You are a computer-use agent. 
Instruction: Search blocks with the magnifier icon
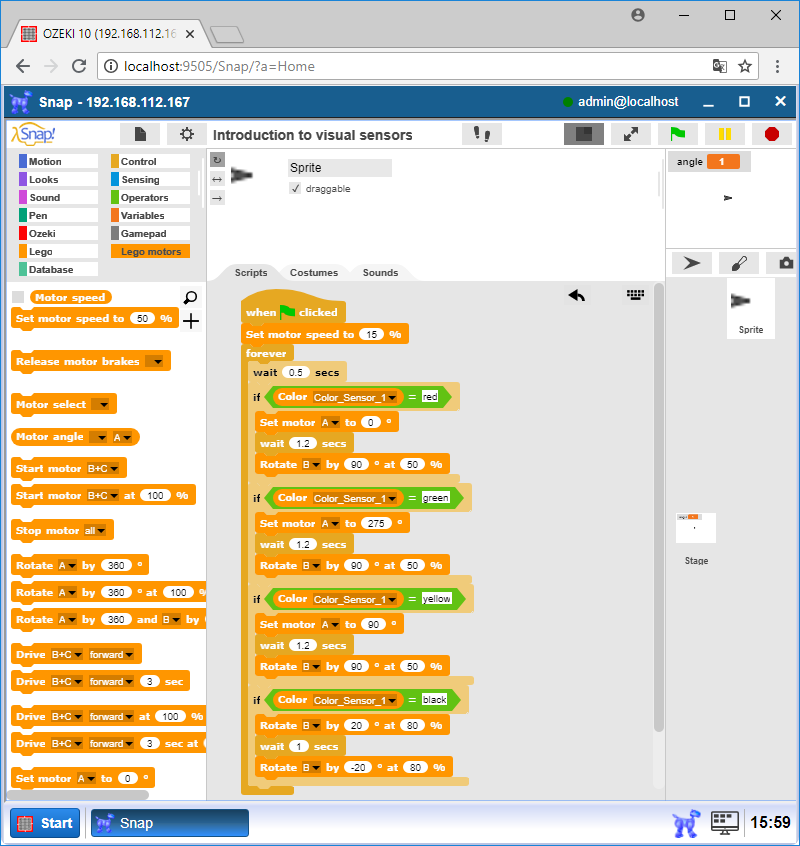pos(190,297)
